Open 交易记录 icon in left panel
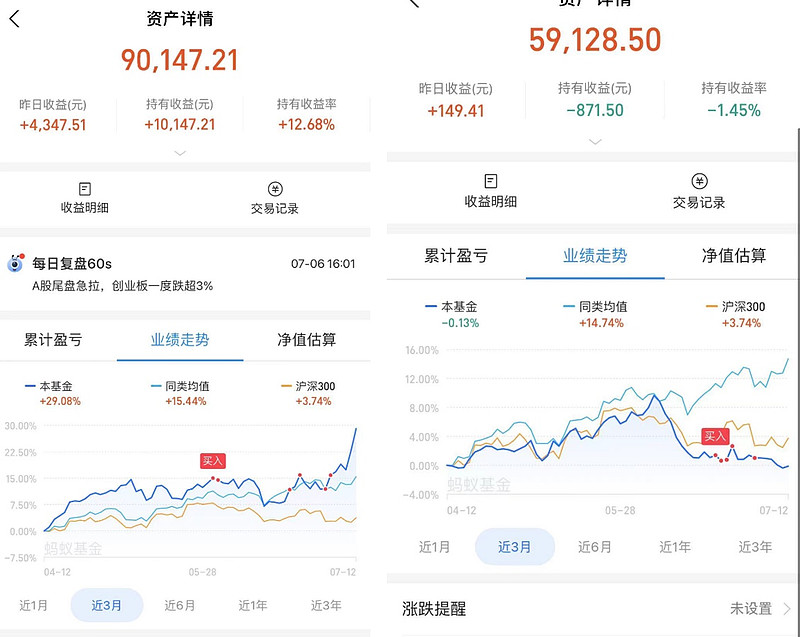Image resolution: width=800 pixels, height=637 pixels. (275, 189)
